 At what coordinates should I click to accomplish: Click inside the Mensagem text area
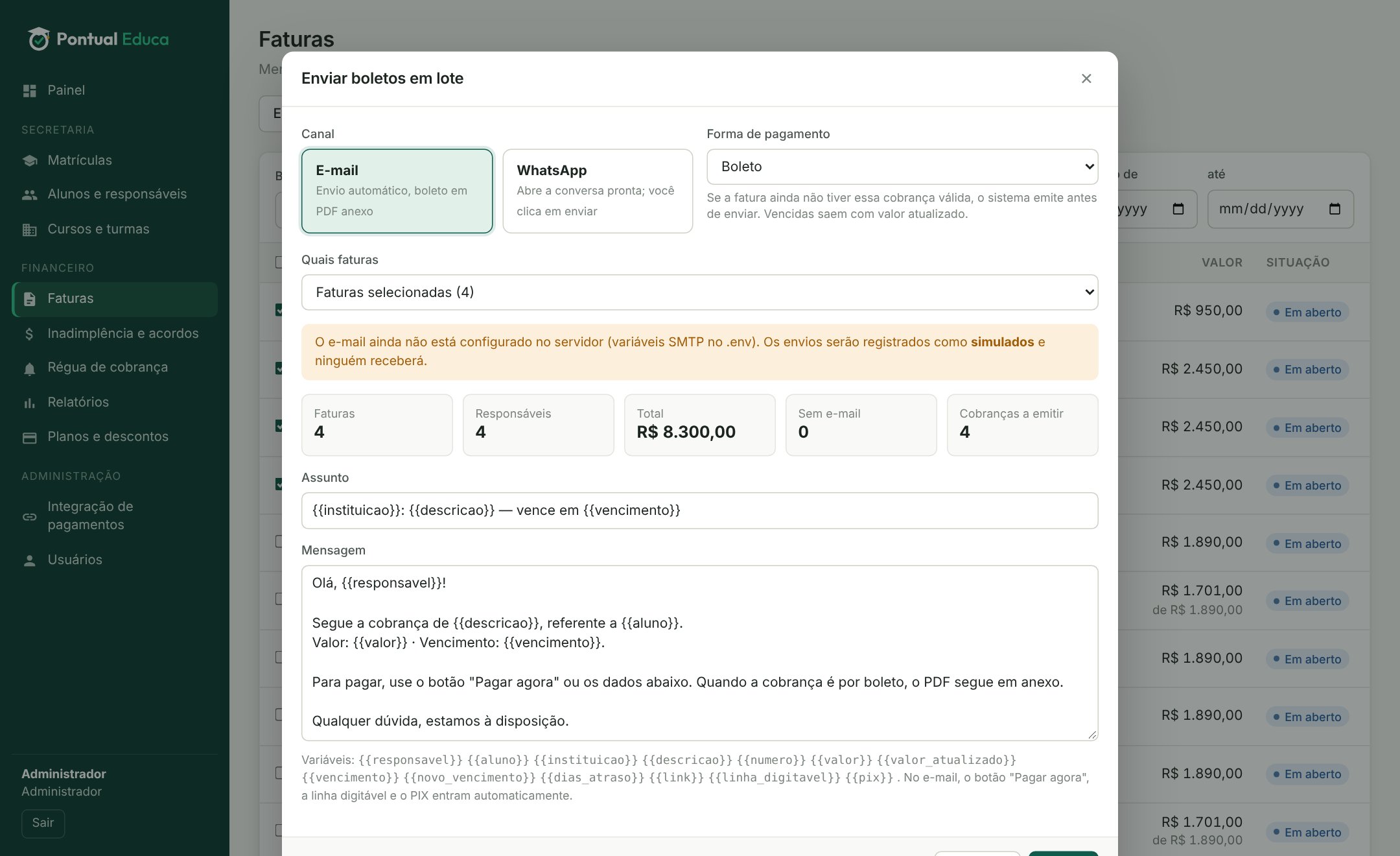point(699,653)
